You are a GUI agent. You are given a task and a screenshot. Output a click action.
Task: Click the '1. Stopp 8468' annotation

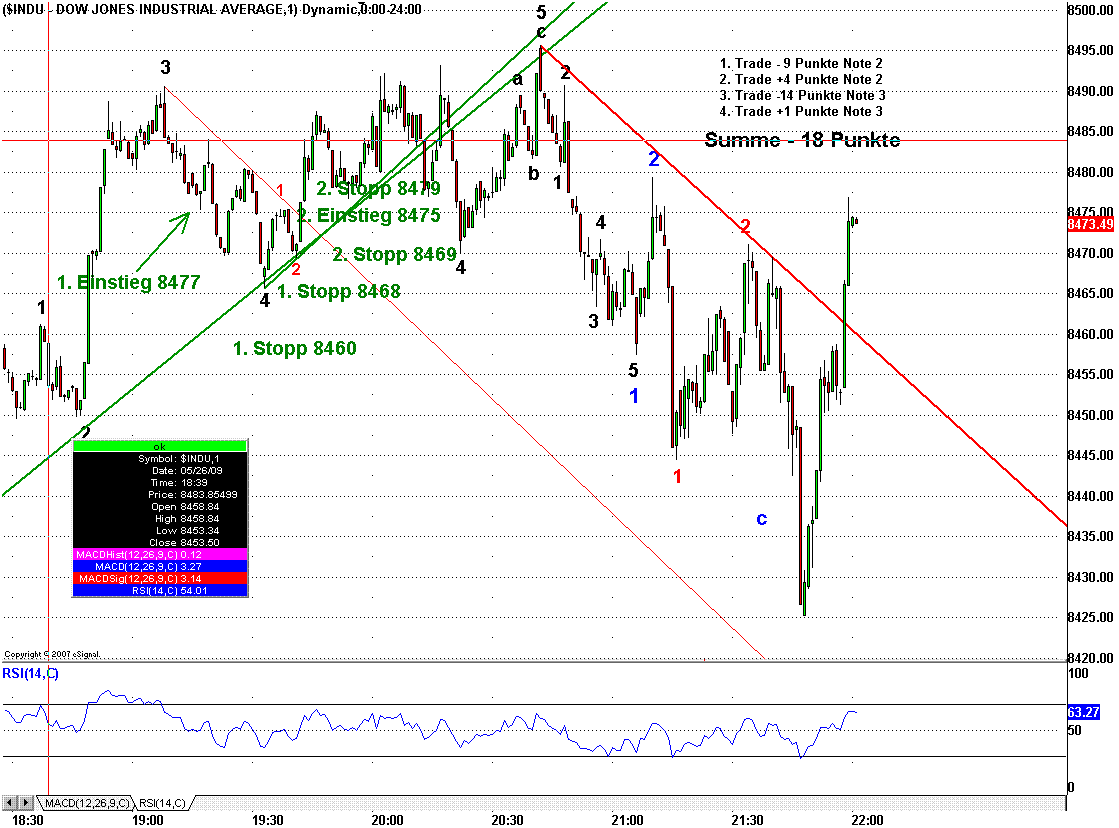(338, 292)
